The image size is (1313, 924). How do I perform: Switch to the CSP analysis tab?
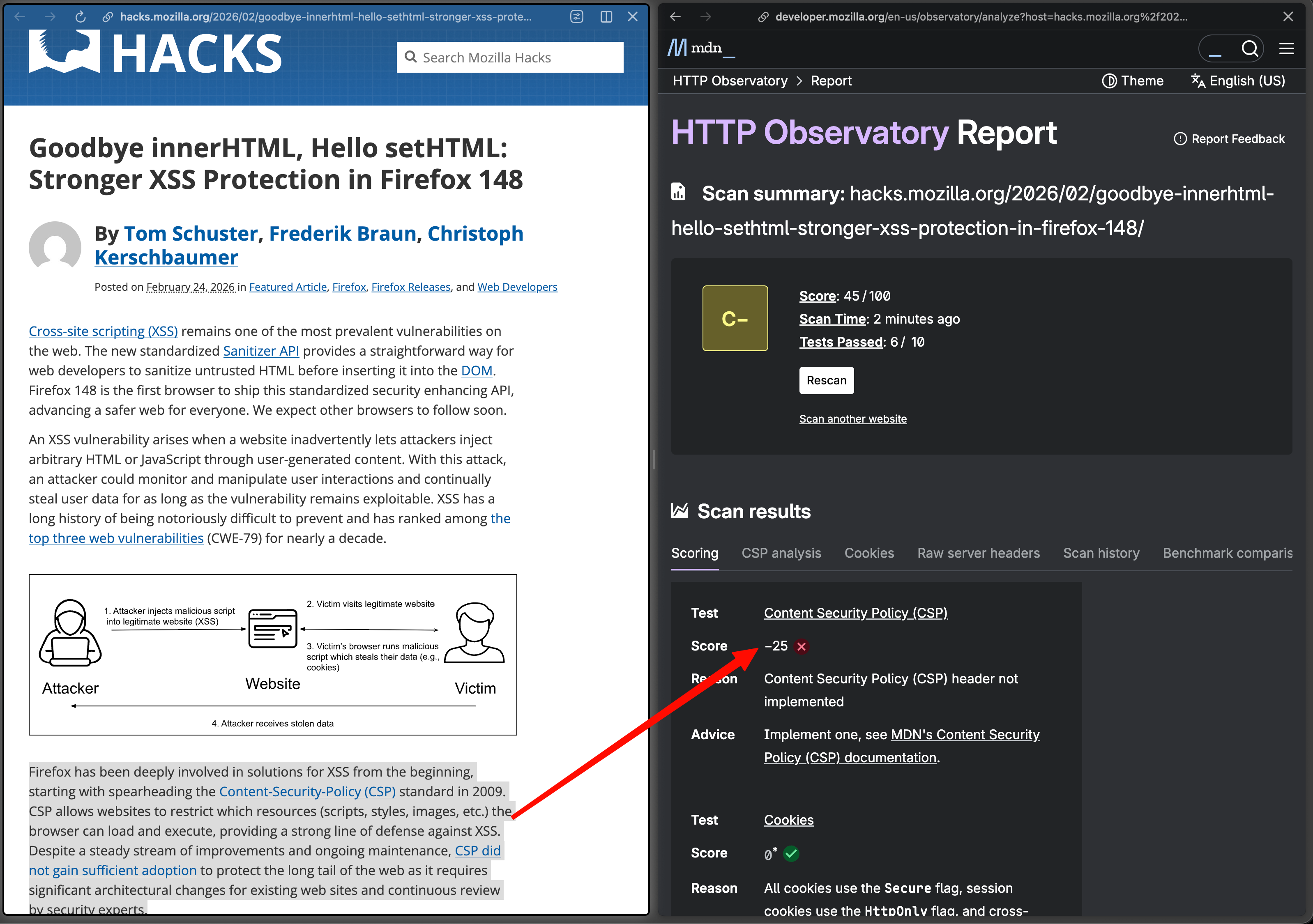781,553
